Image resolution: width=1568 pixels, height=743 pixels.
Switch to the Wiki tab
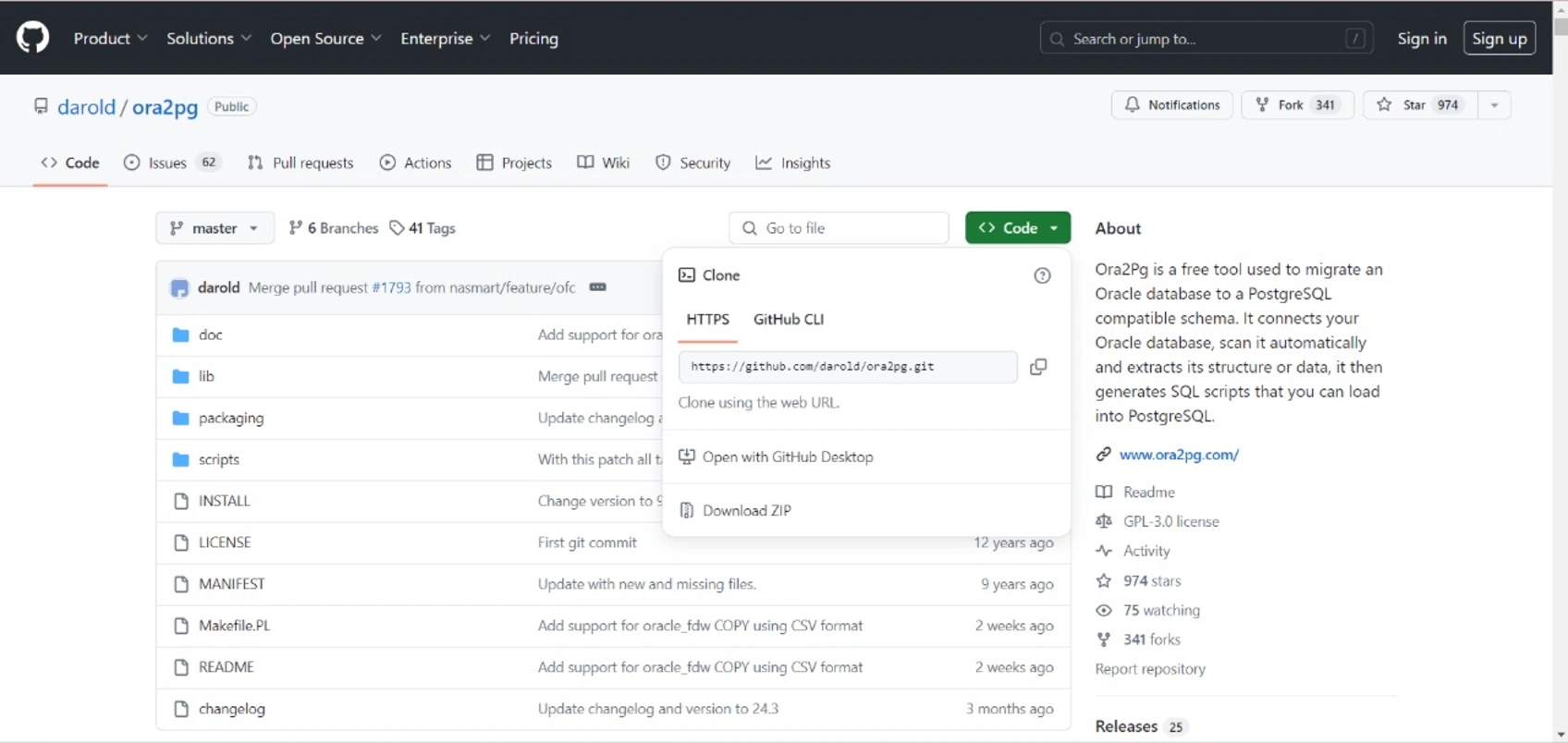(x=604, y=163)
